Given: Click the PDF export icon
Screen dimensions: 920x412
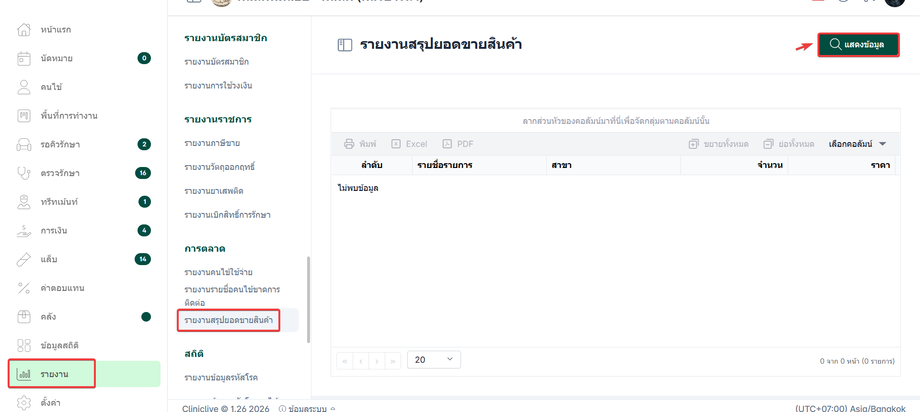Looking at the screenshot, I should point(447,144).
